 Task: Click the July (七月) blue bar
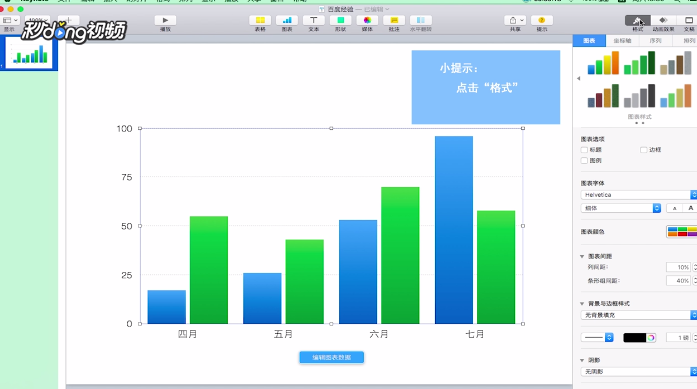click(x=454, y=230)
